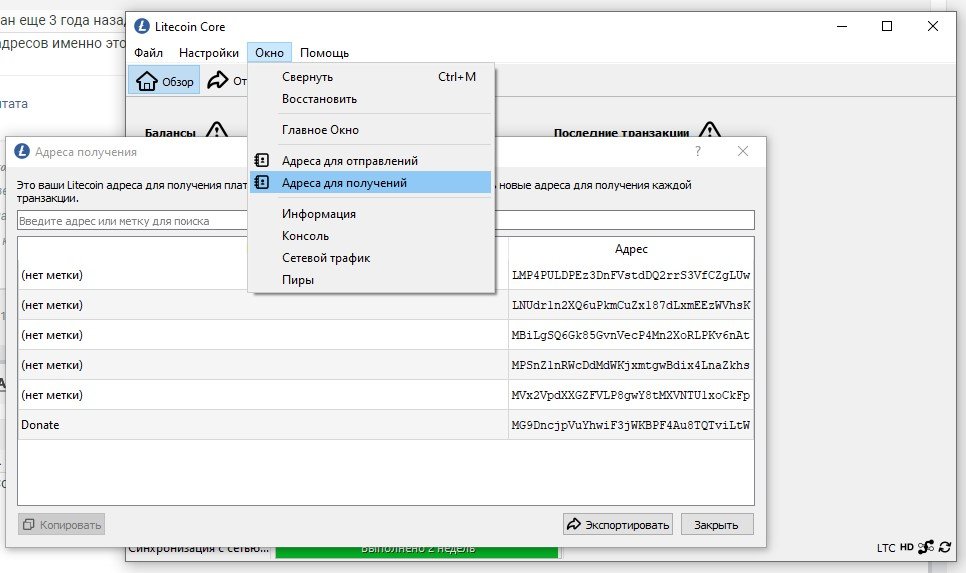Select the Donate label cell
The width and height of the screenshot is (966, 573).
263,425
